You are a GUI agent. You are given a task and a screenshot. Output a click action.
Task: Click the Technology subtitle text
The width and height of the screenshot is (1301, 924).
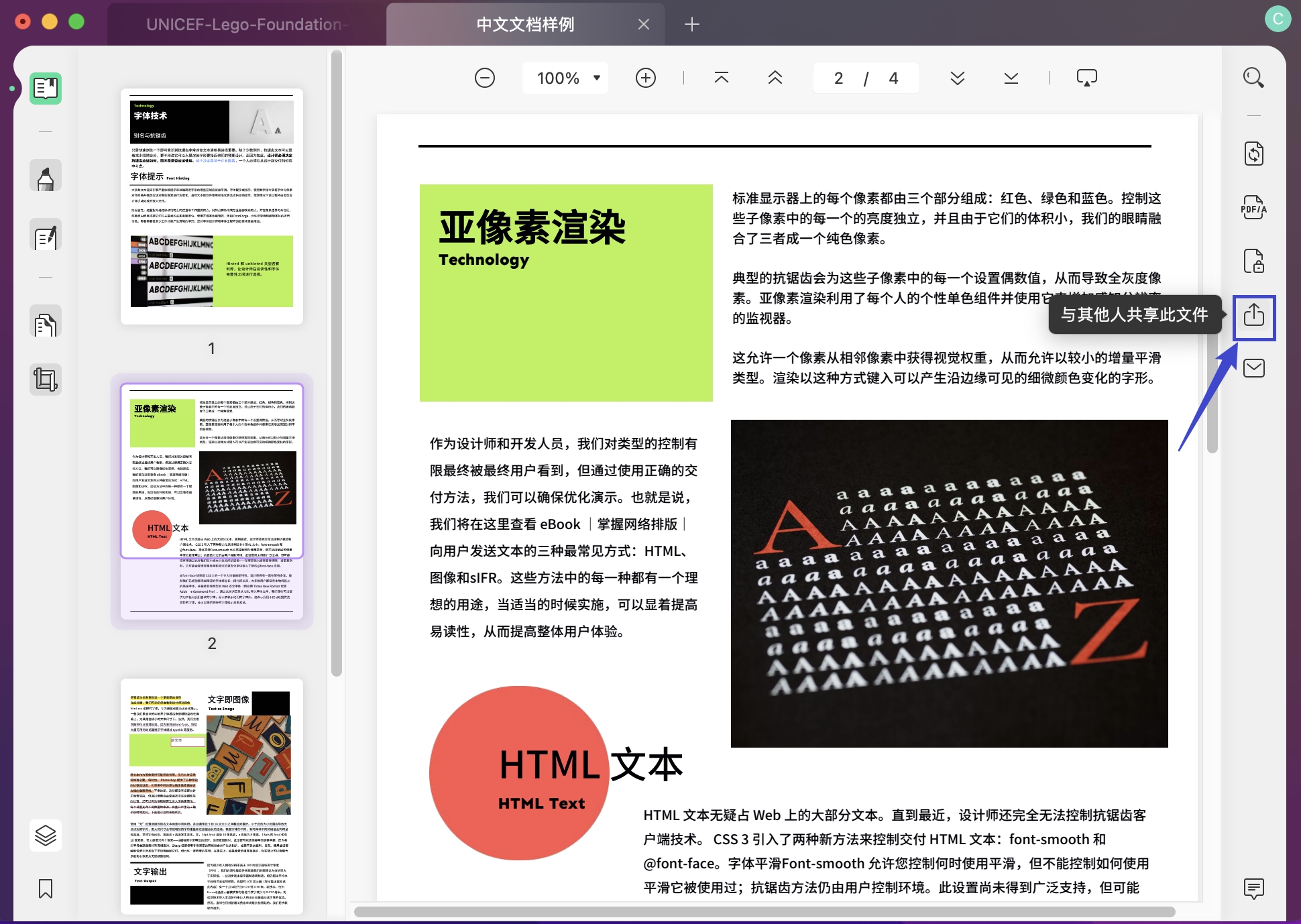coord(484,260)
